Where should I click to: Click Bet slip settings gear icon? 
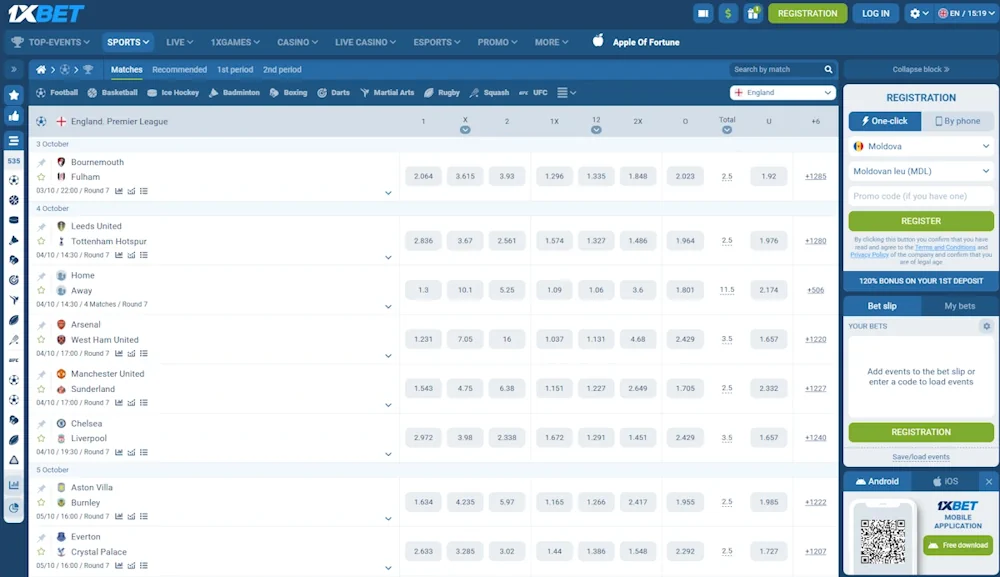click(x=986, y=326)
